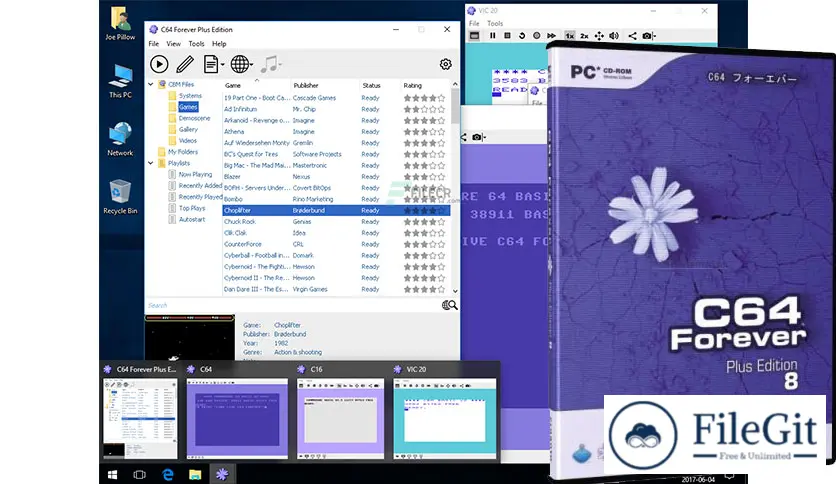Viewport: 836px width, 484px height.
Task: Sort by the Publisher column header
Action: [325, 85]
